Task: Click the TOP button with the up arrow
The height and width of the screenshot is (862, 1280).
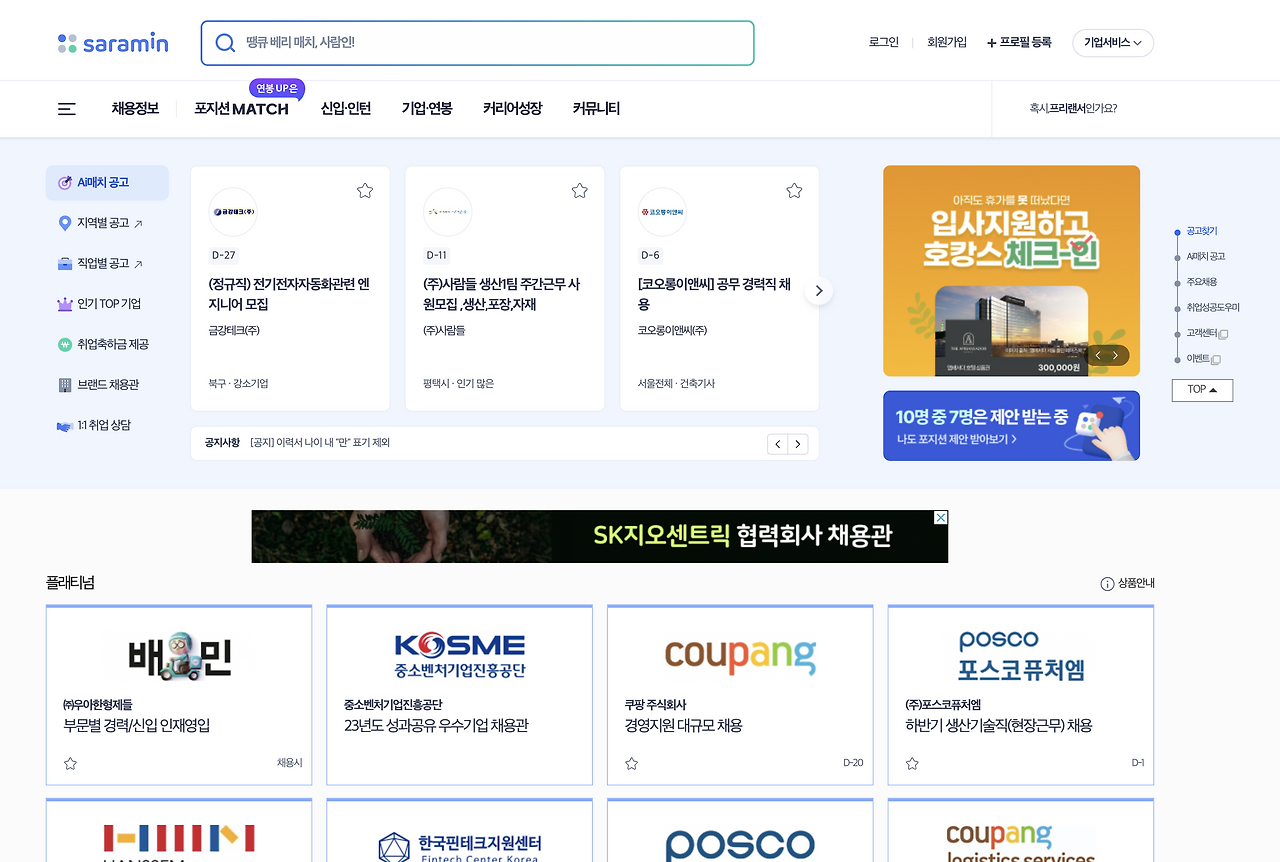Action: (x=1202, y=390)
